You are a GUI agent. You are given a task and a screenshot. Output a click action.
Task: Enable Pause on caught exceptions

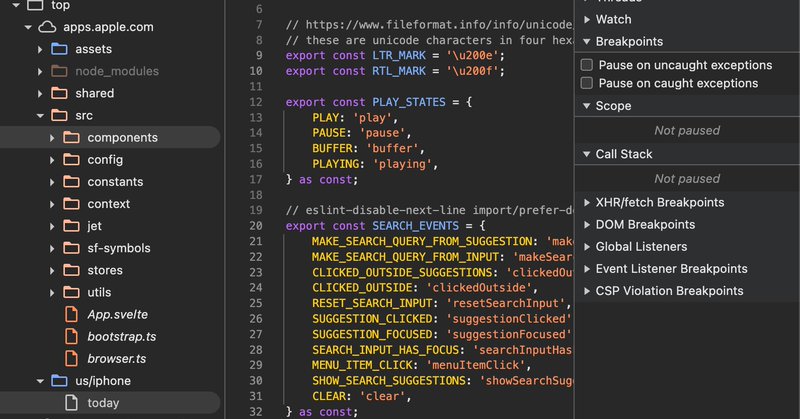[x=587, y=83]
